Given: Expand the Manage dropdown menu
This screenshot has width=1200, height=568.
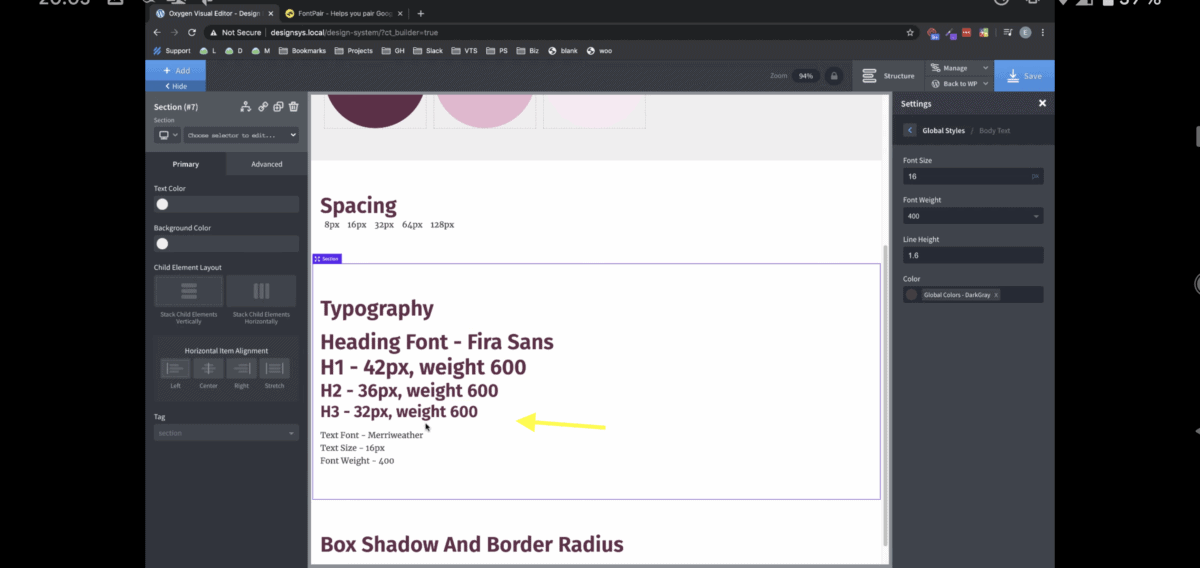Looking at the screenshot, I should pos(958,68).
